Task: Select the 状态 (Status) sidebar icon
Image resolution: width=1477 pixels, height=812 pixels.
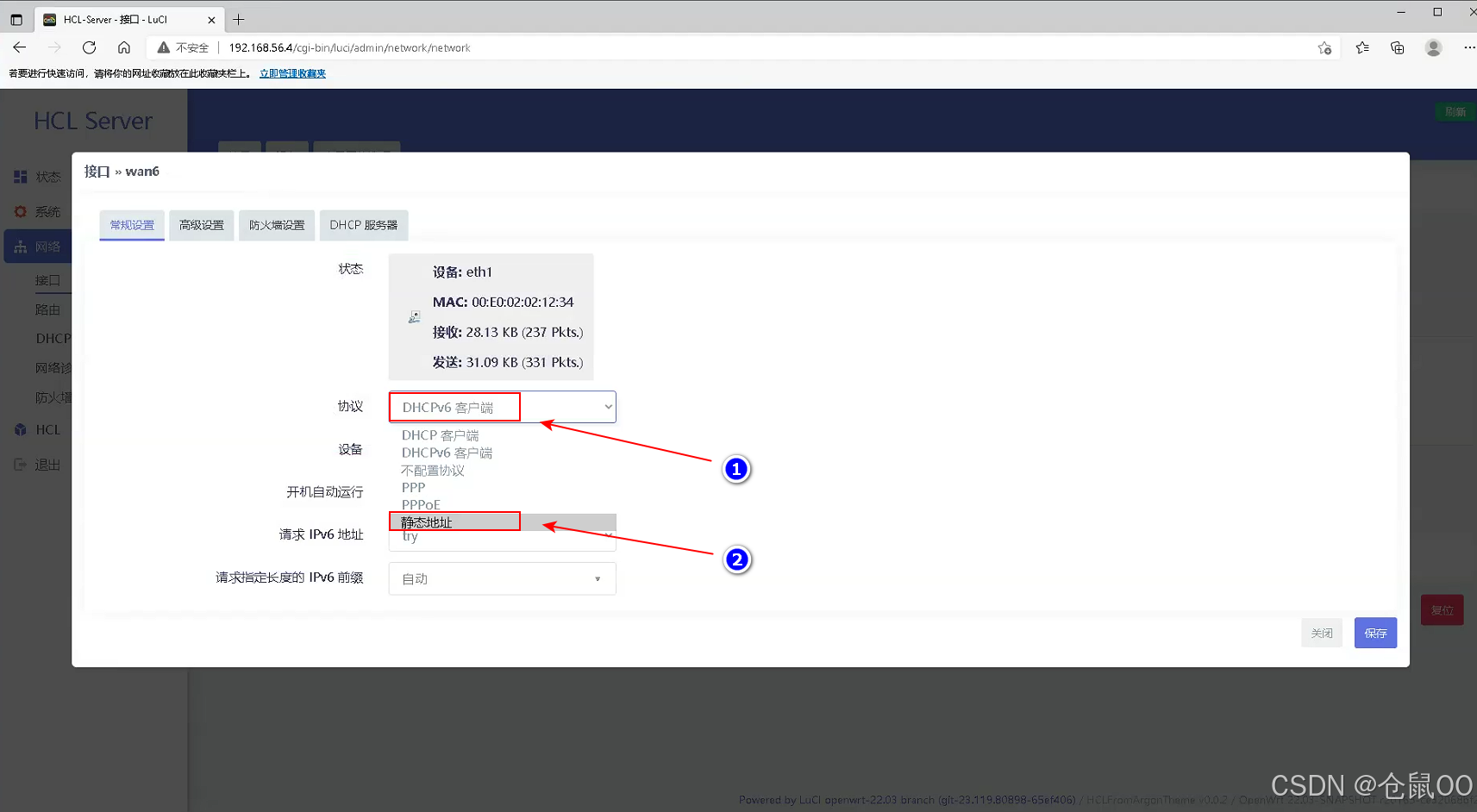Action: point(19,176)
